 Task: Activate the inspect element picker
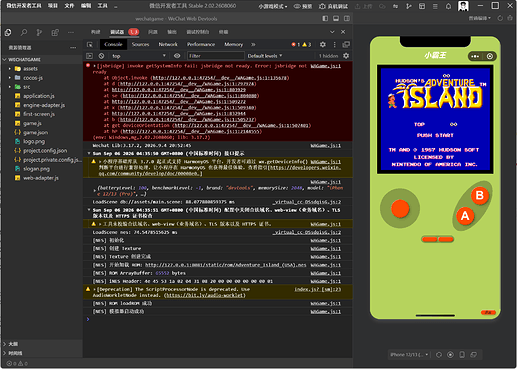(90, 44)
